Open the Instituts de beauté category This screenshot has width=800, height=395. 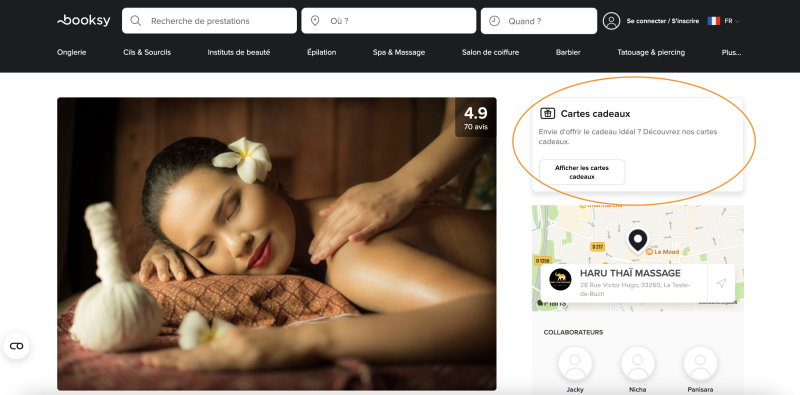239,52
